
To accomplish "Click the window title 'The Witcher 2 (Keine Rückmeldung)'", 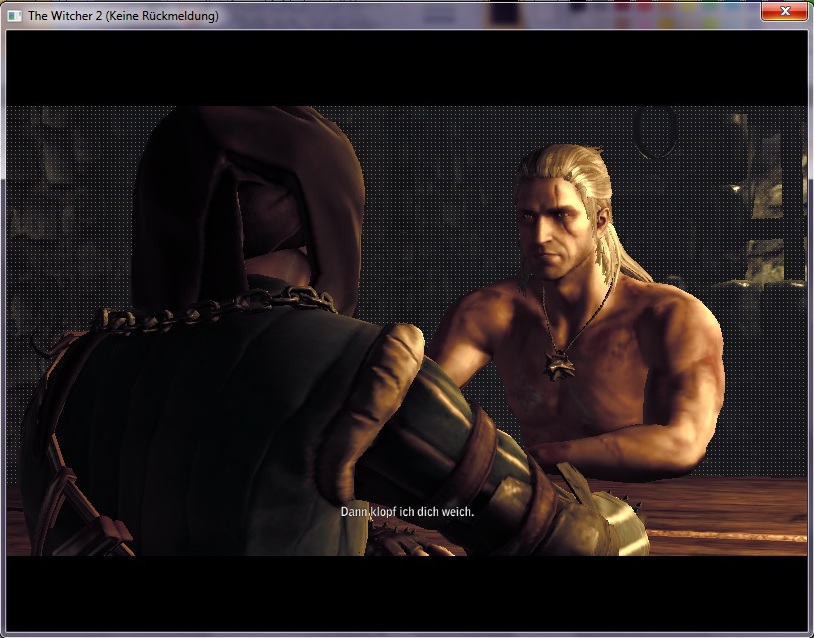I will (123, 16).
